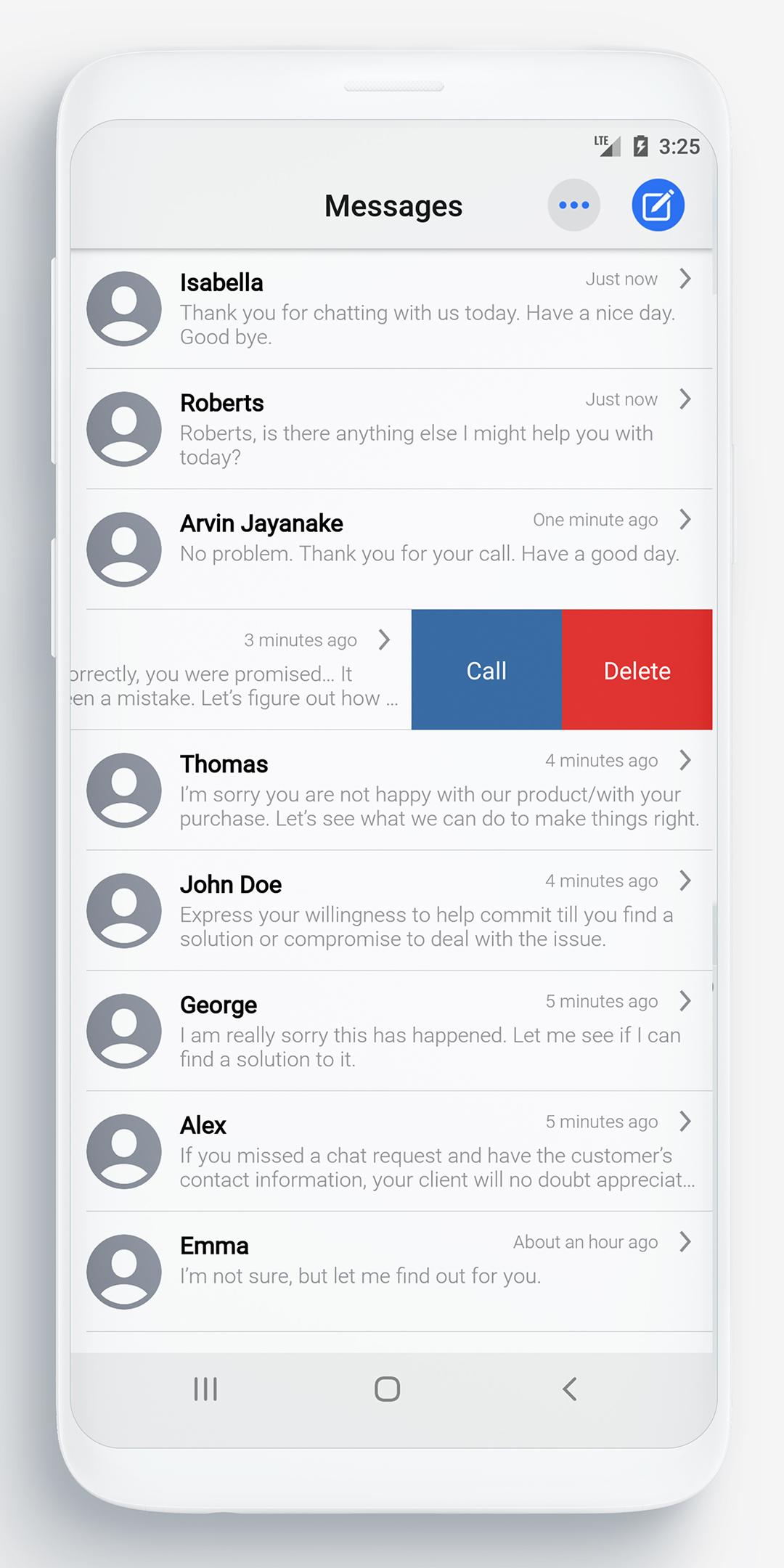The width and height of the screenshot is (784, 1568).
Task: Open message 'If you missed a chat request'
Action: 438,1168
